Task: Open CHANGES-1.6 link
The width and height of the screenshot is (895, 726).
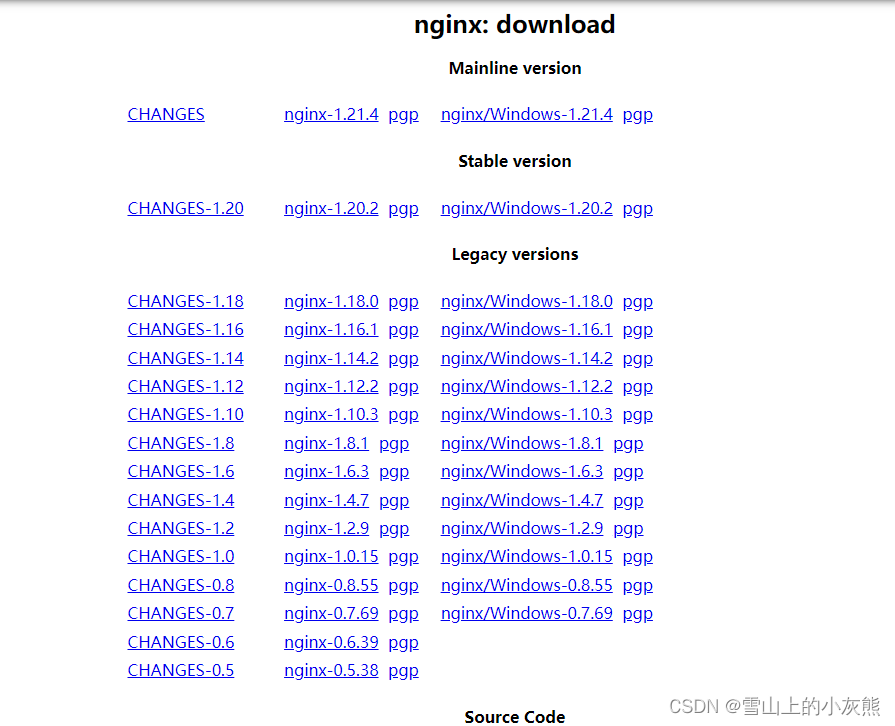Action: 180,471
